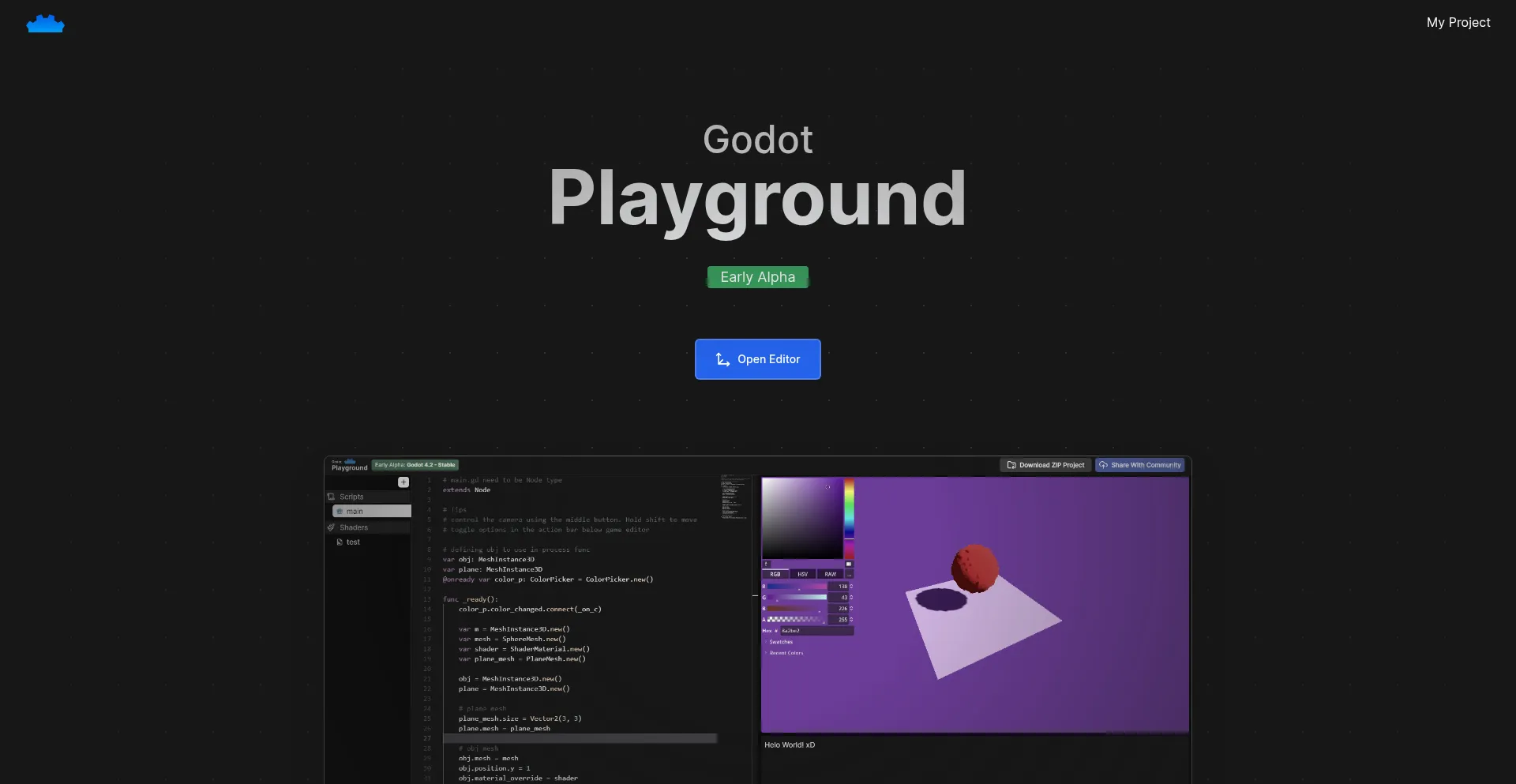This screenshot has height=784, width=1516.
Task: Click the add-file plus icon in preview sidebar
Action: pos(403,482)
